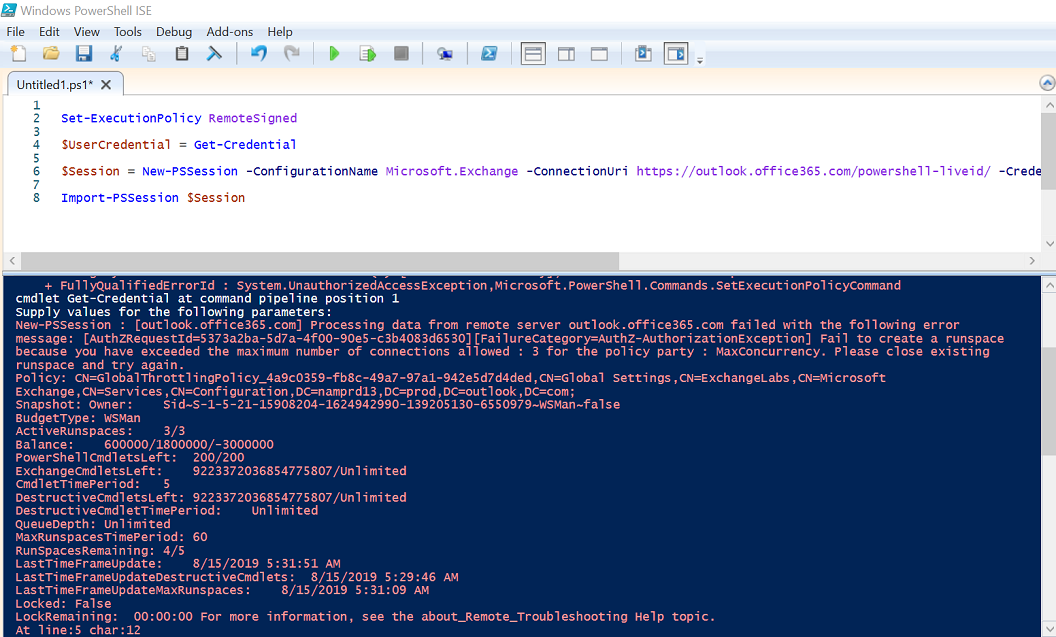Open the Debug menu
Viewport: 1056px width, 637px height.
174,31
